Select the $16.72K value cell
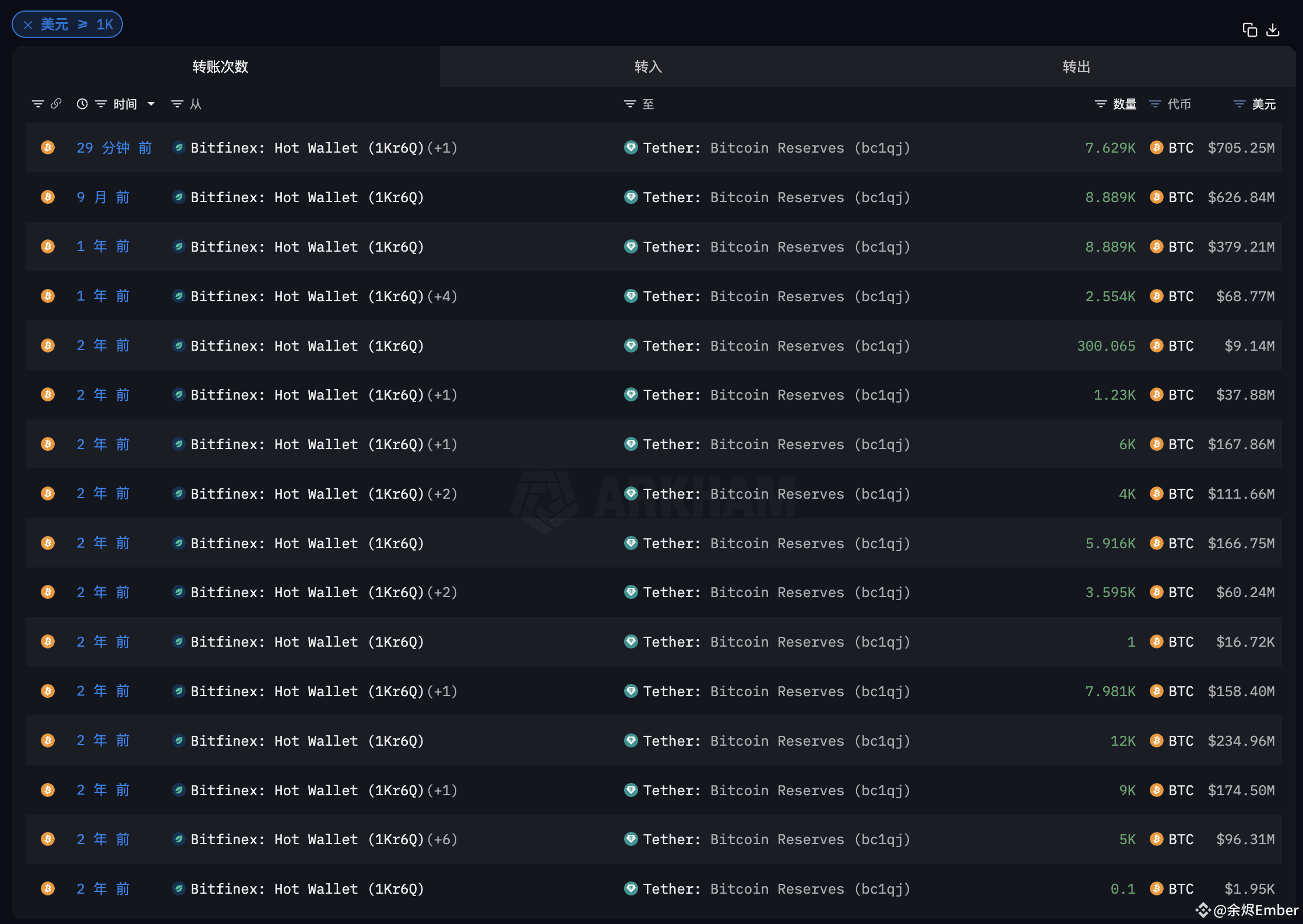Viewport: 1303px width, 924px height. (x=1245, y=642)
